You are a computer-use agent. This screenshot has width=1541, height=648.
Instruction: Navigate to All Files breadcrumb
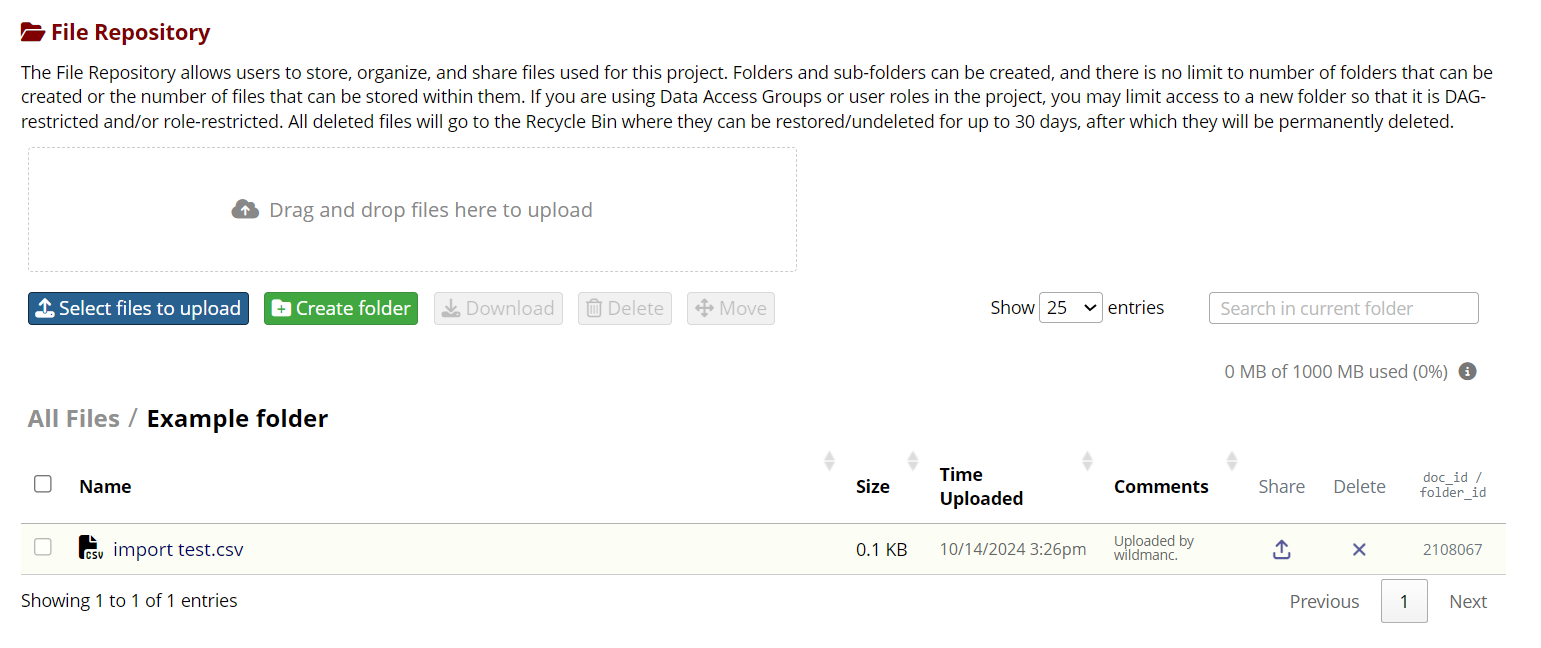73,418
